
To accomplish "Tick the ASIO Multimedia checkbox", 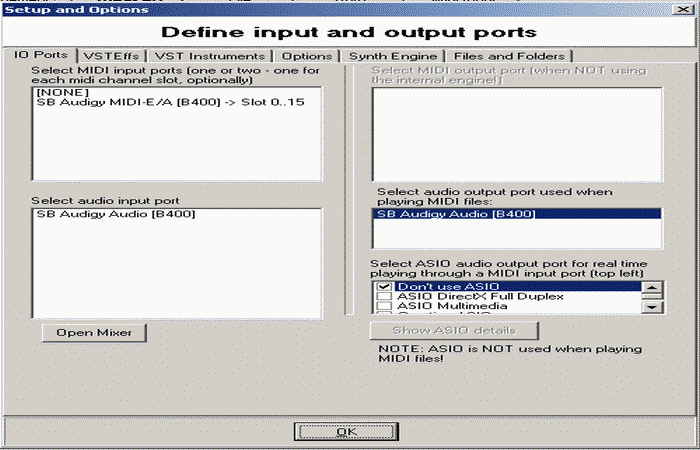I will [384, 307].
